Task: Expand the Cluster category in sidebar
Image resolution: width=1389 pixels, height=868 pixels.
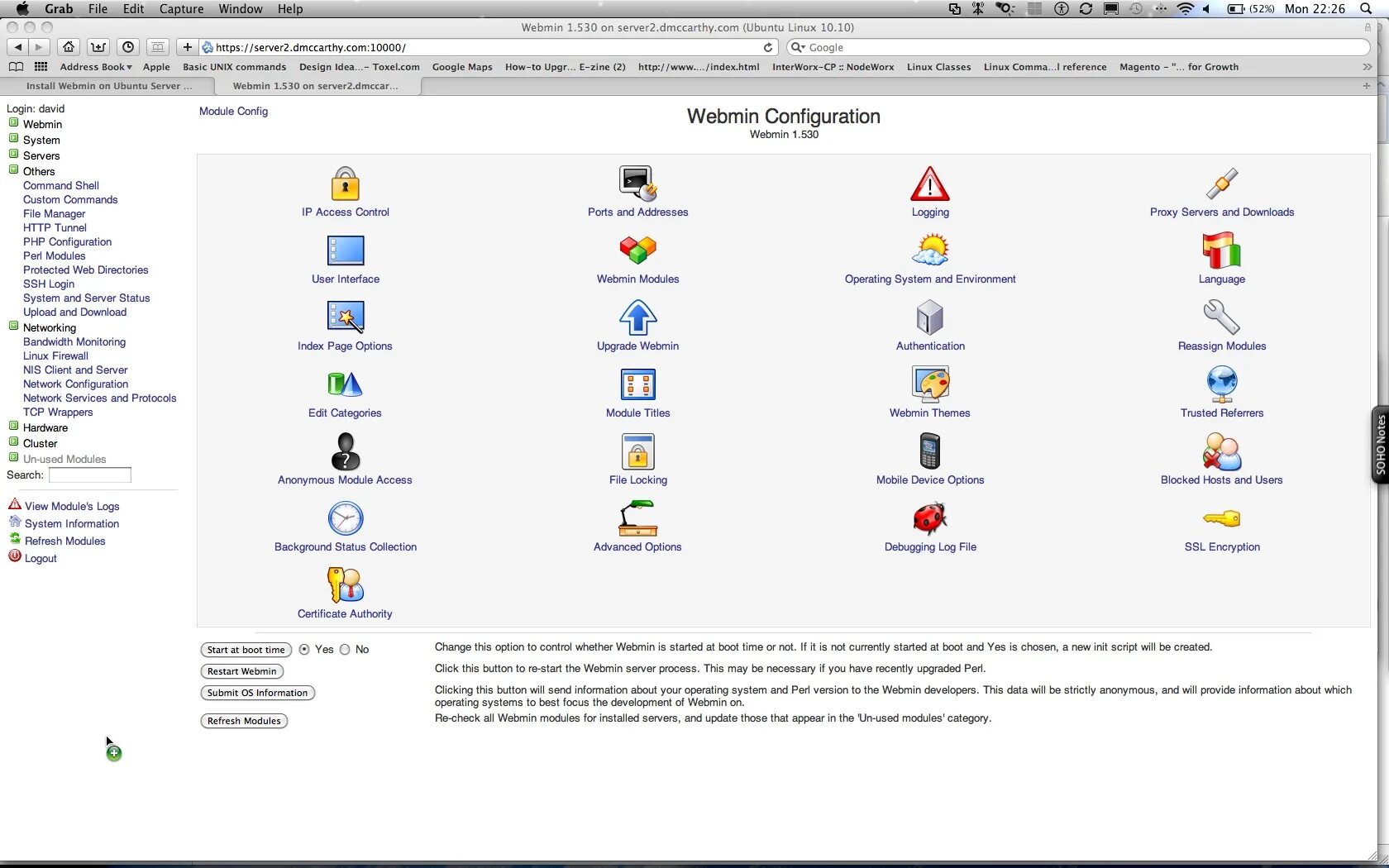Action: [13, 442]
